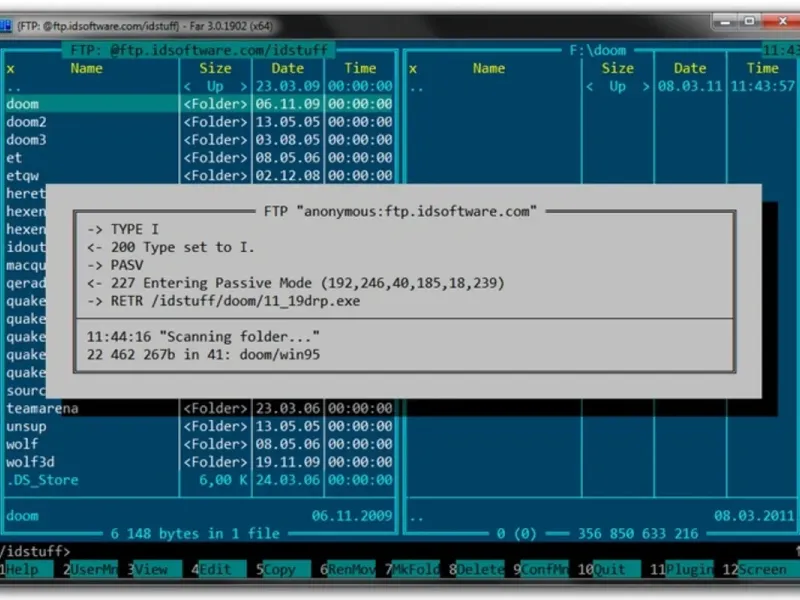Click the 9 ConfMn function key
This screenshot has height=600, width=800.
[540, 569]
